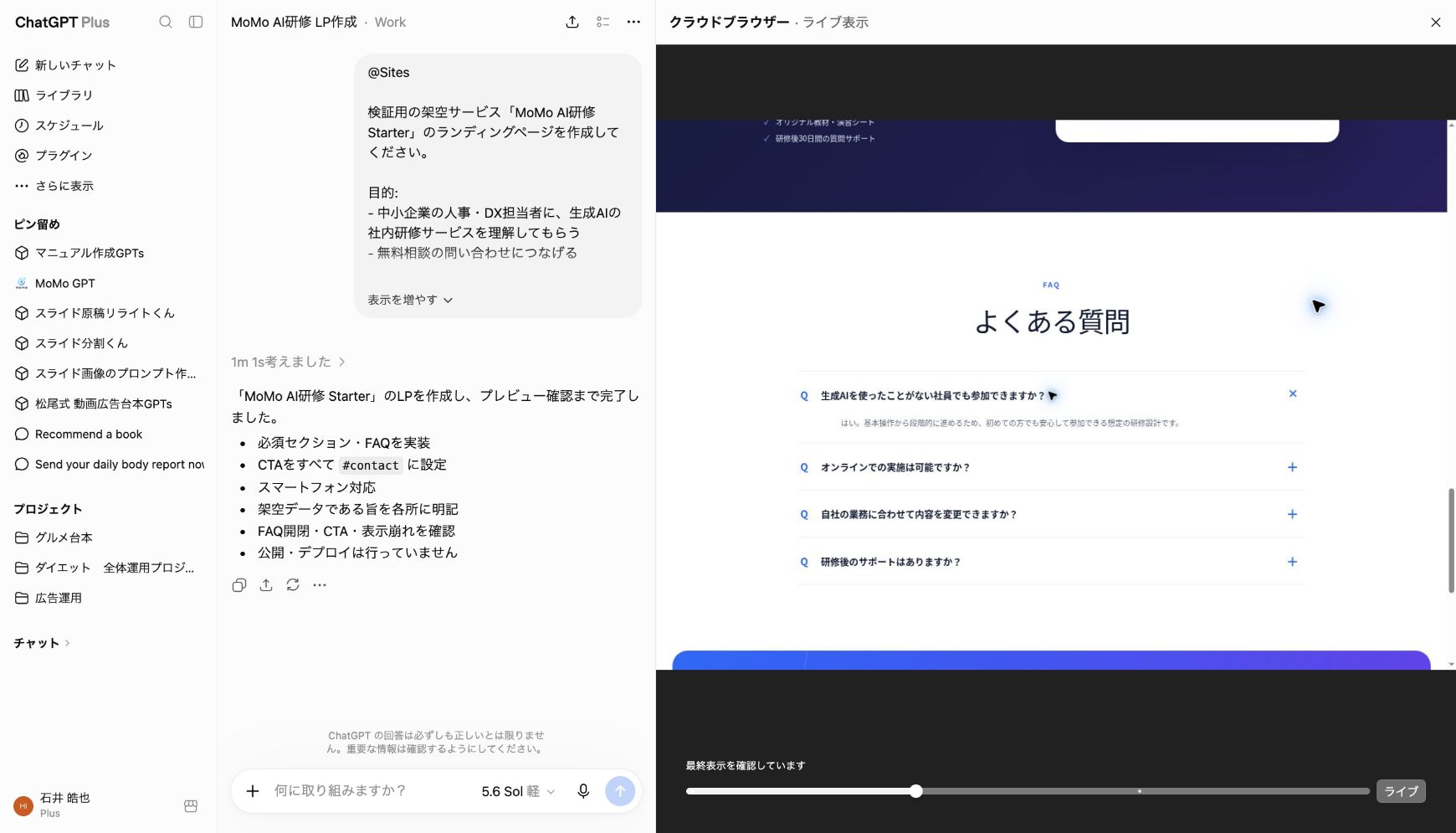The width and height of the screenshot is (1456, 833).
Task: Collapse the first FAQ with the X icon
Action: (x=1293, y=393)
